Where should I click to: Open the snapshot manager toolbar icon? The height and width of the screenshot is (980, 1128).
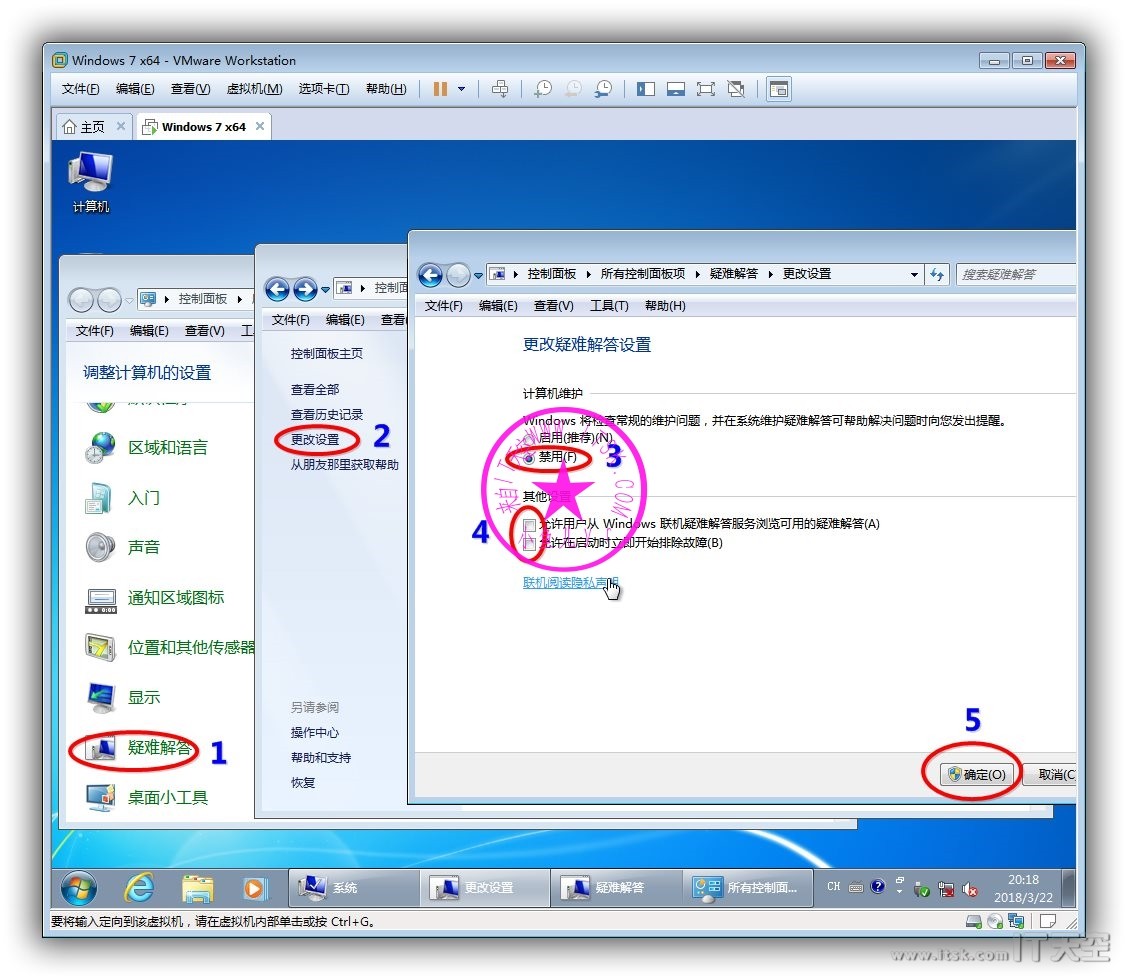pos(603,89)
